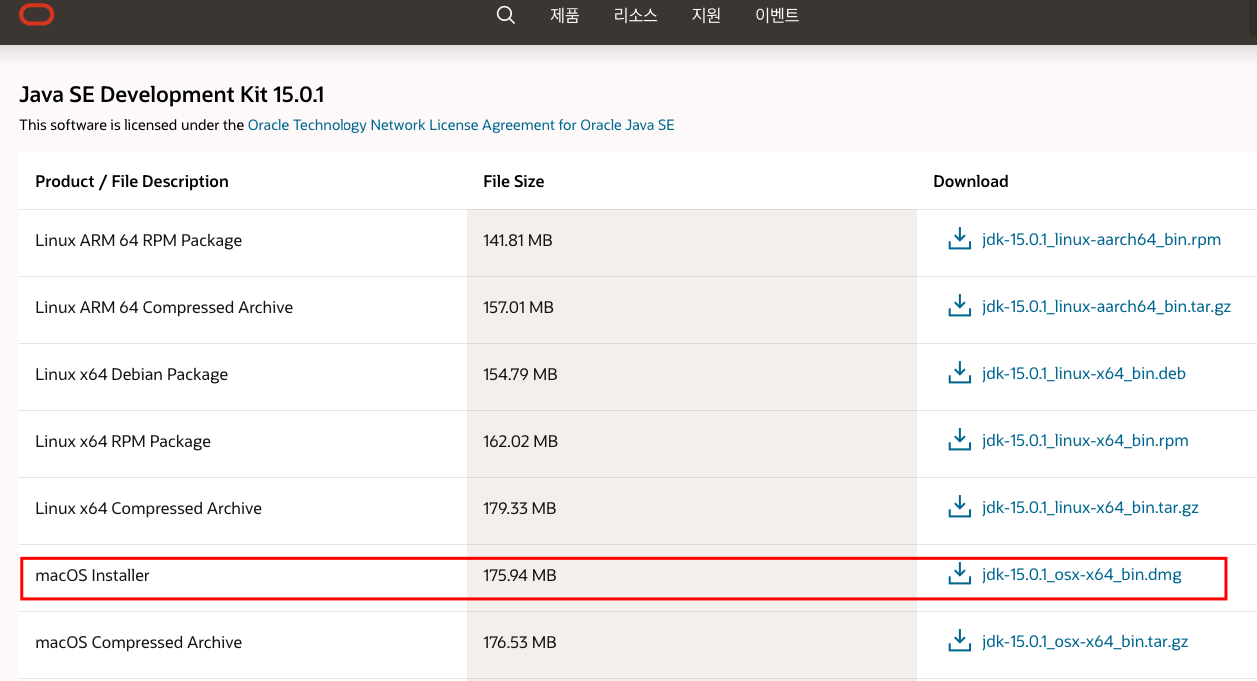
Task: Click the 176.53 MB file size
Action: click(520, 642)
